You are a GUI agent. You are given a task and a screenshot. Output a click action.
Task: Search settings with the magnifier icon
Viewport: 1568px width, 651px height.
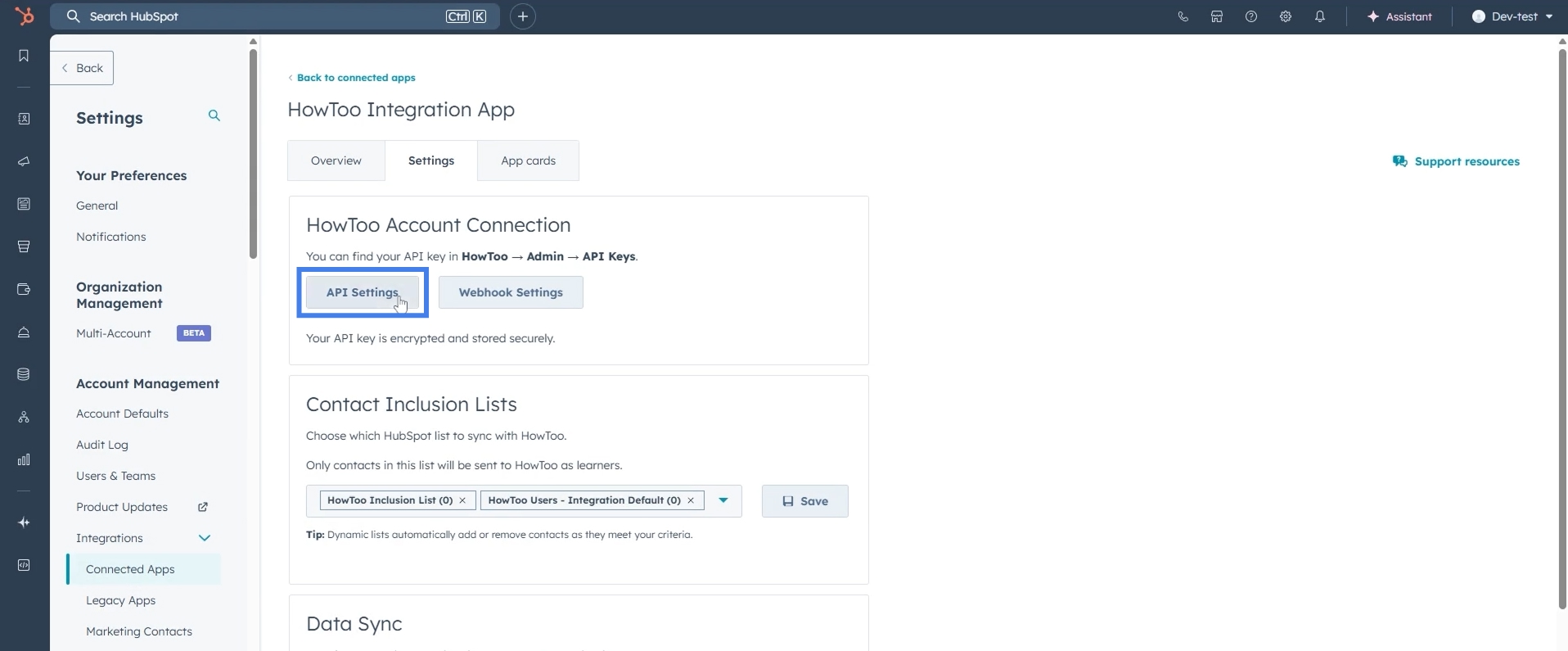214,115
